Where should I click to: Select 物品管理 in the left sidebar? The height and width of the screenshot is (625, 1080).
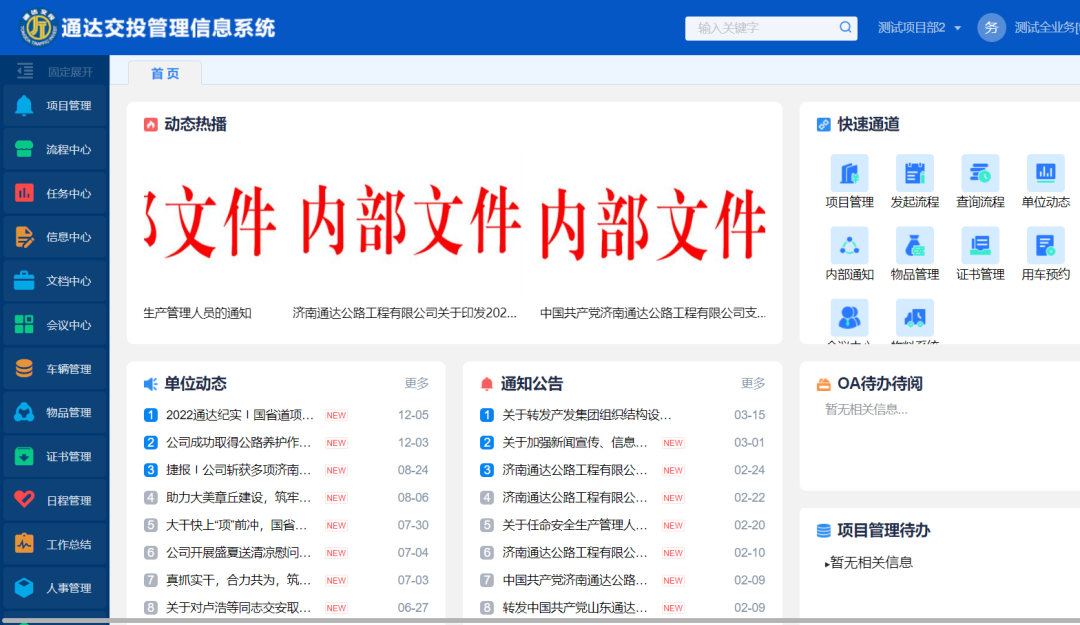coord(54,413)
